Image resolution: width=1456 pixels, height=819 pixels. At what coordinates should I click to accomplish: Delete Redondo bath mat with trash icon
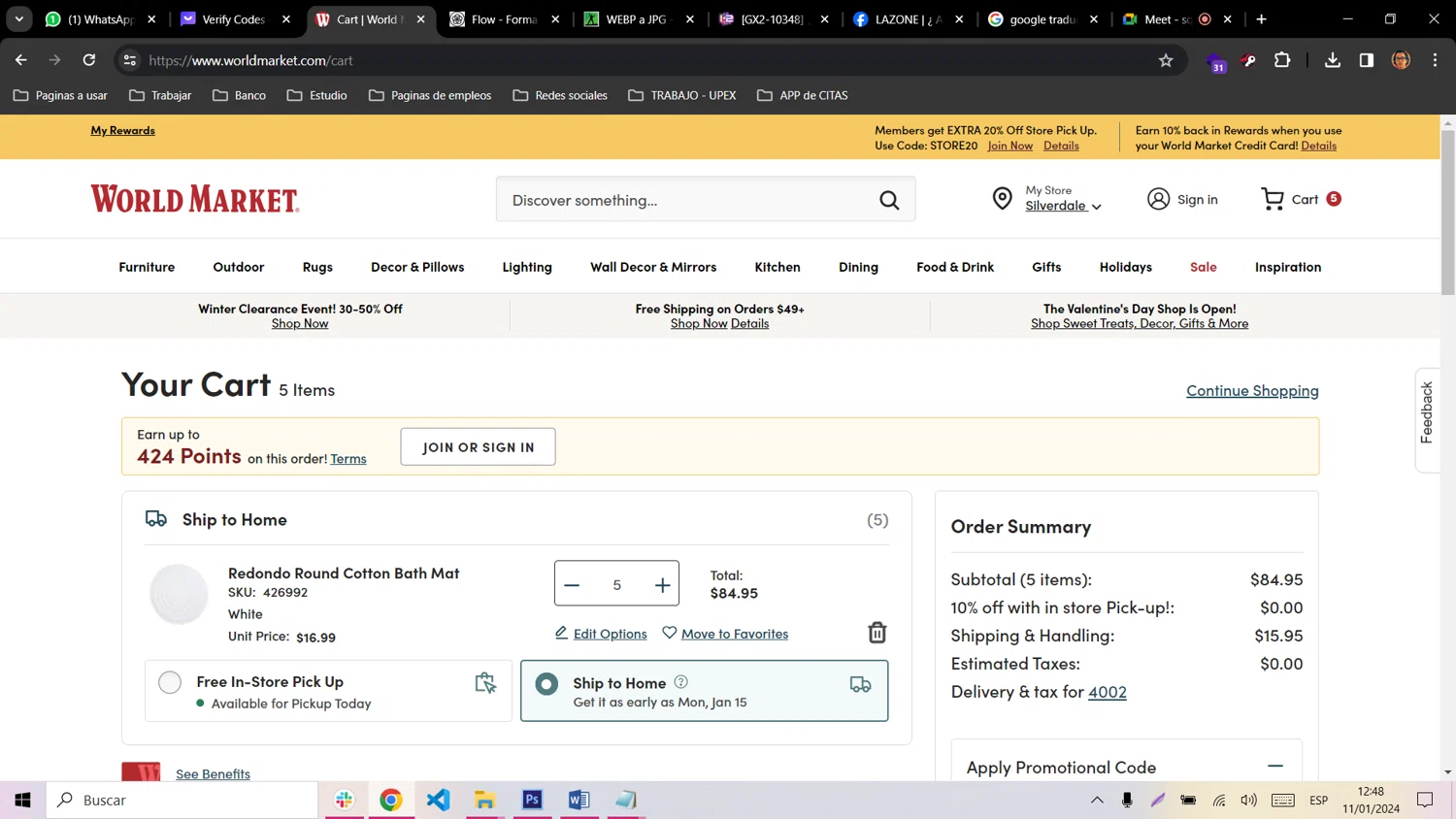[877, 633]
